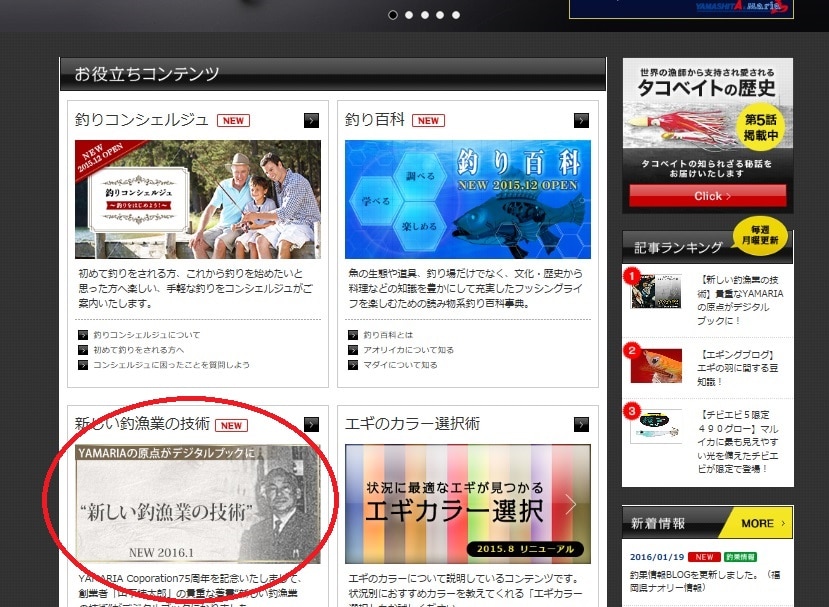Click the エギのカラー選択術 card title
The image size is (829, 607).
tap(412, 424)
